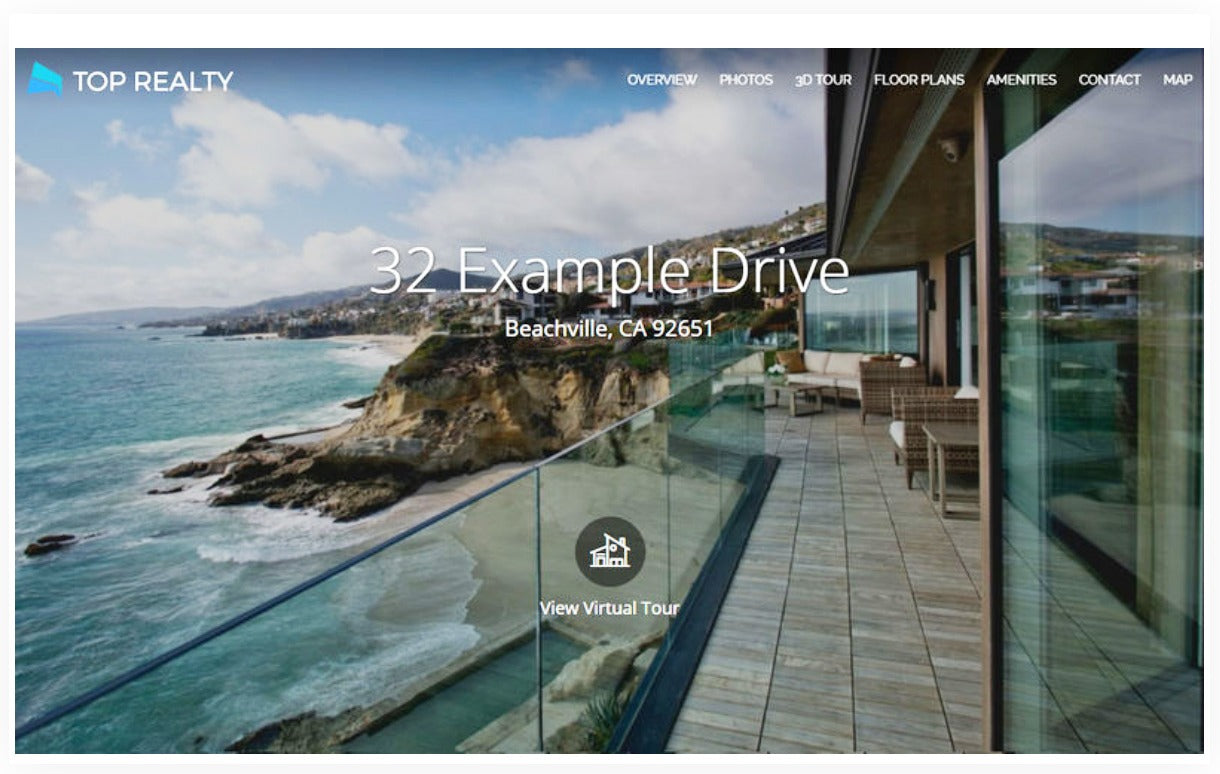The image size is (1220, 774).
Task: Click the View Virtual Tour label
Action: tap(610, 608)
